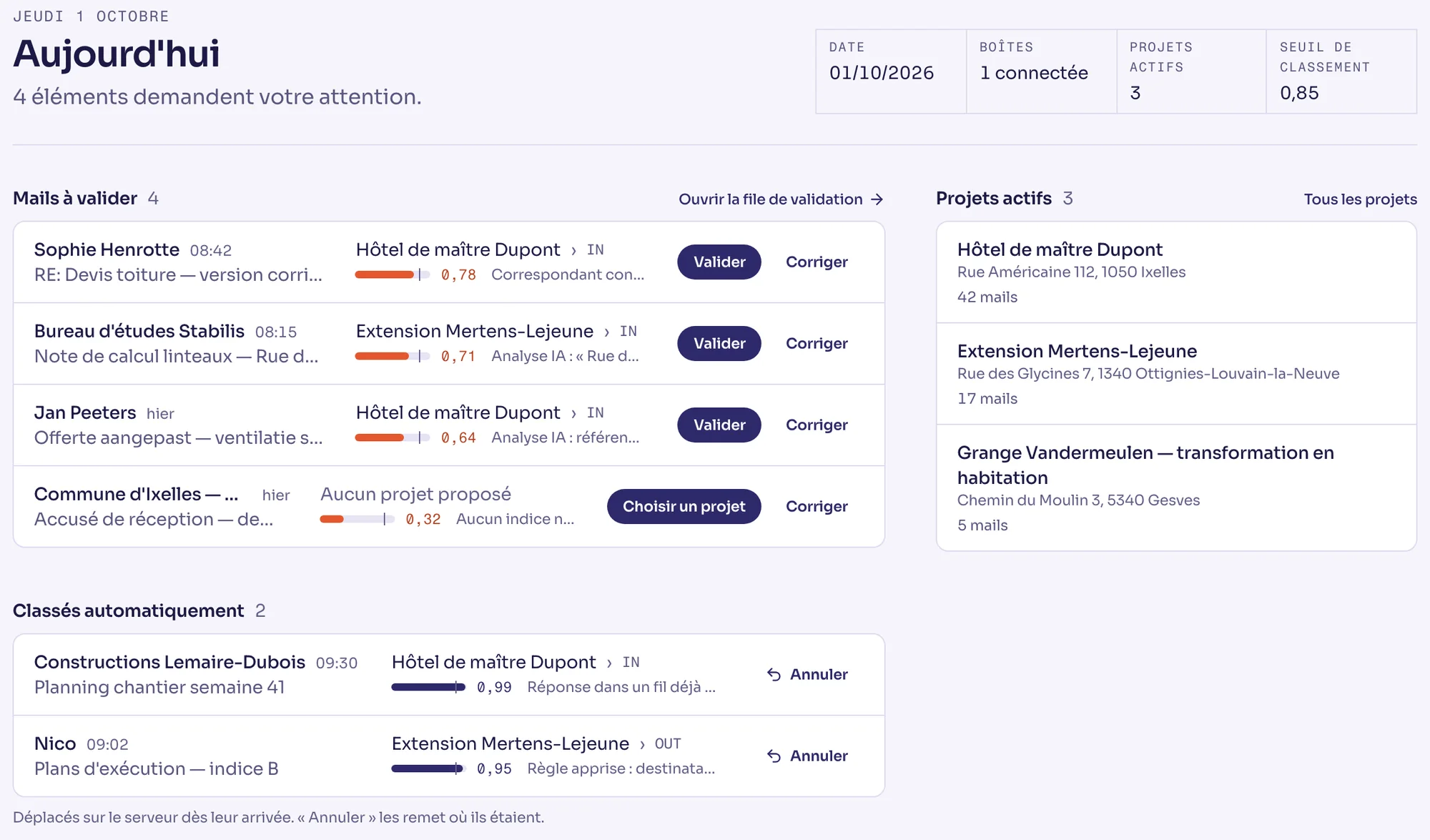Click sender name Sophie Henrotte
1430x840 pixels.
(107, 249)
